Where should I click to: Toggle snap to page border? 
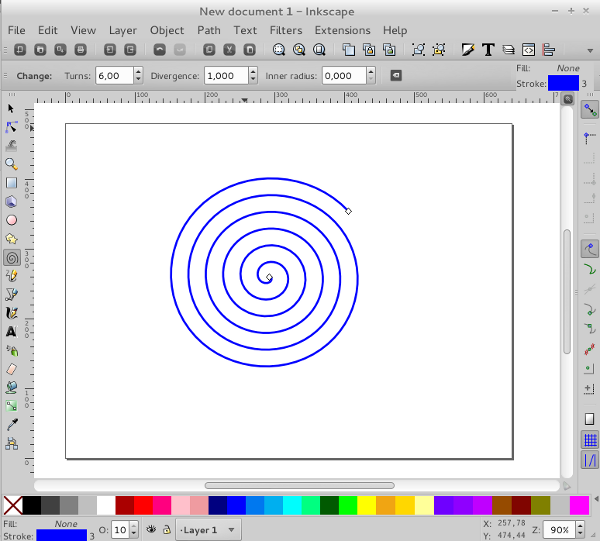[590, 419]
